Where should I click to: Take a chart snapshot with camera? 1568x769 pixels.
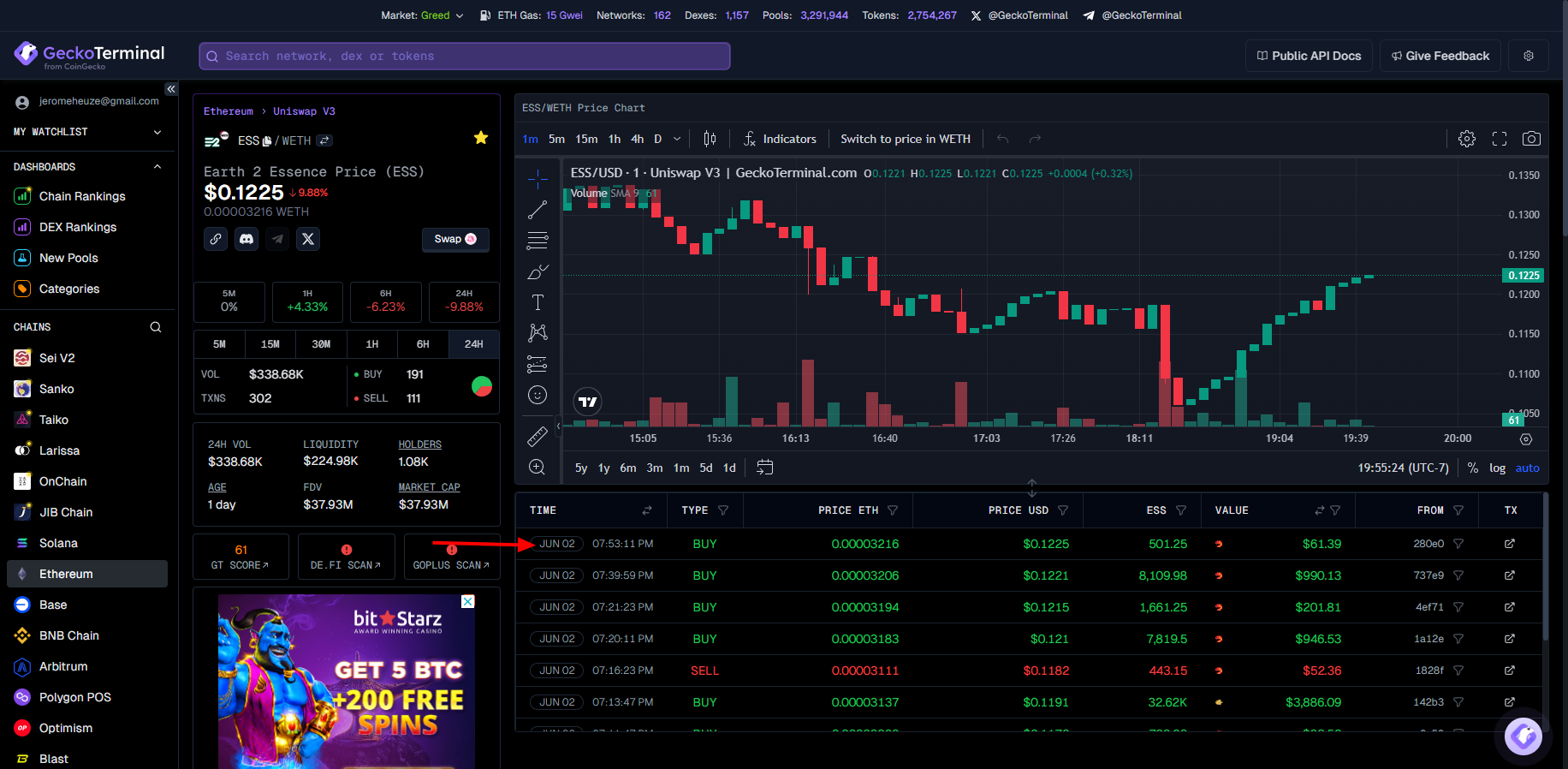click(1531, 139)
